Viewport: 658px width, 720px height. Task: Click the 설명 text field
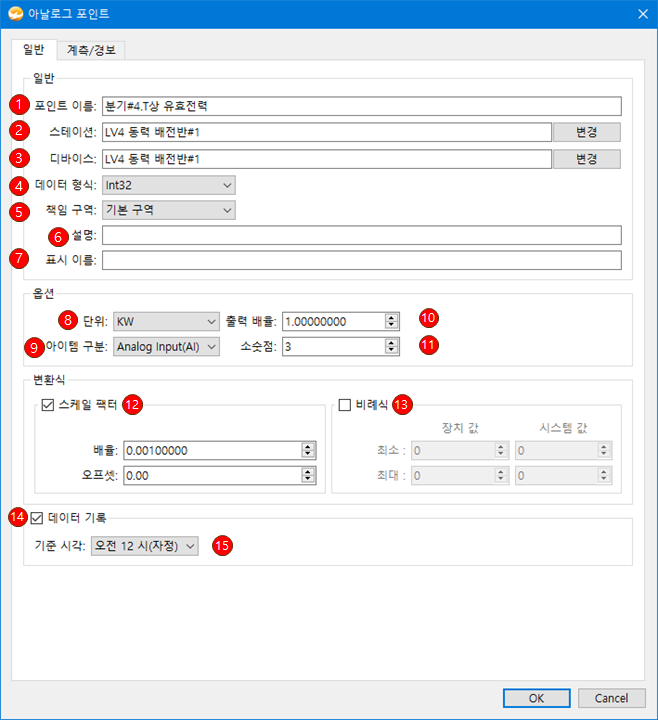coord(361,235)
